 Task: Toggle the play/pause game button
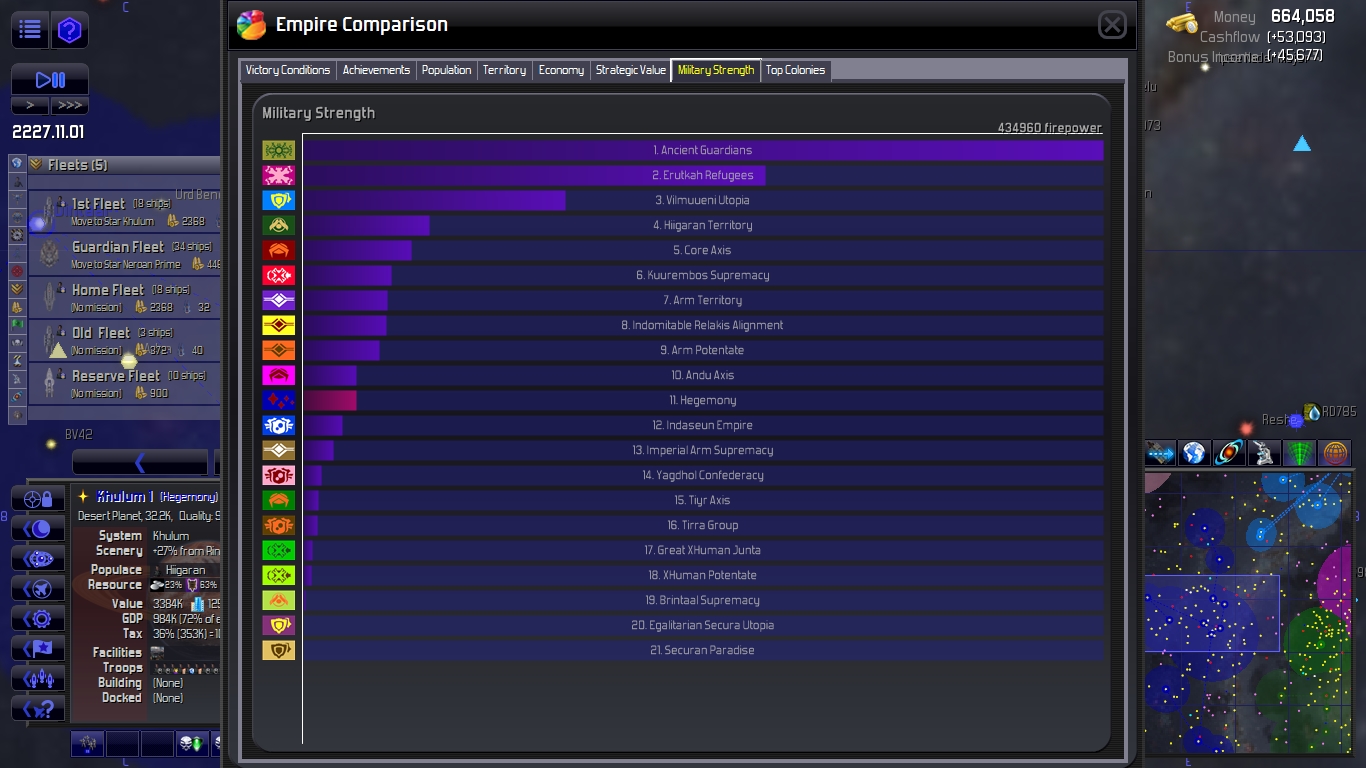click(50, 80)
